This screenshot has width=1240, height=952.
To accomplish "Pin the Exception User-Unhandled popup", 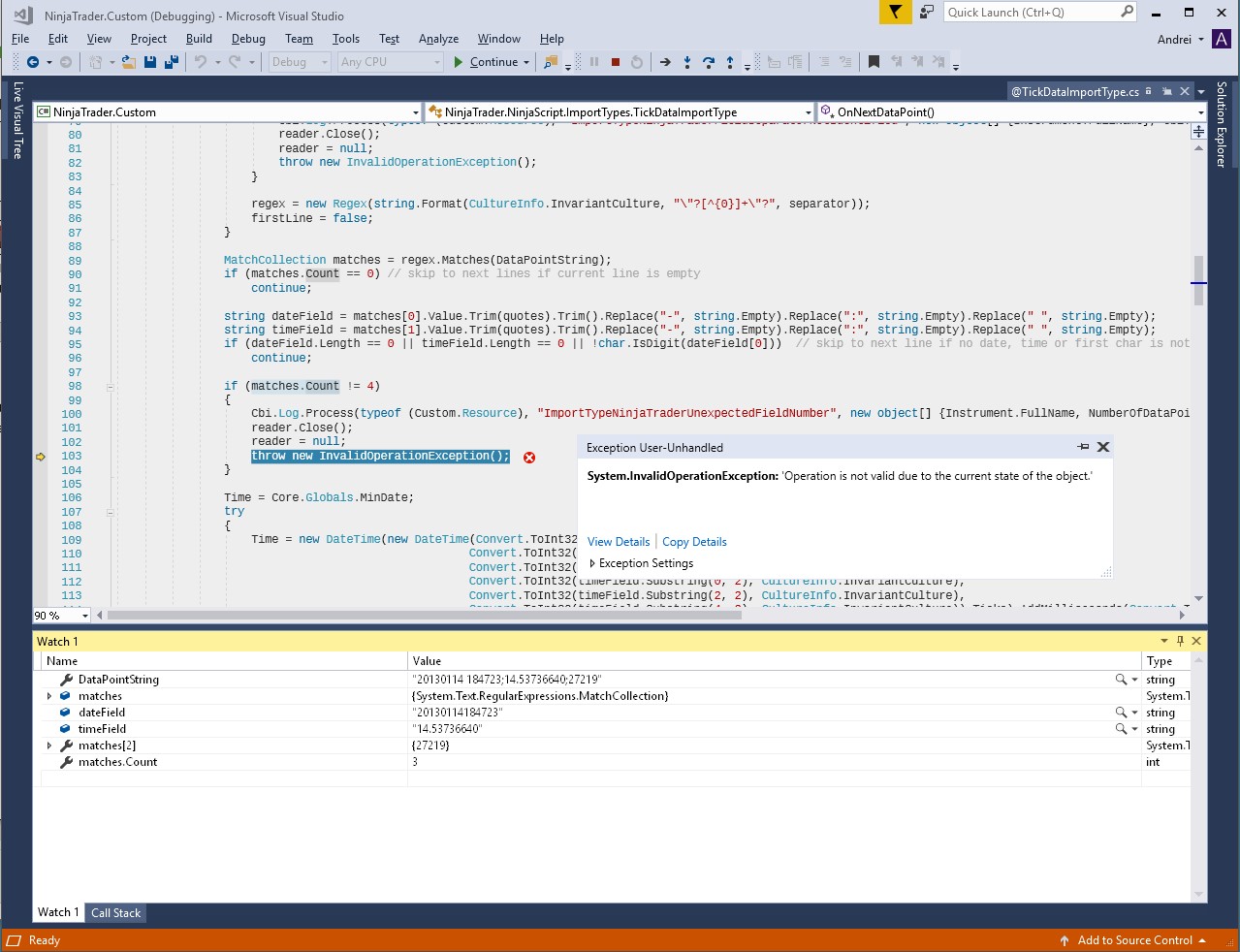I will pos(1083,447).
